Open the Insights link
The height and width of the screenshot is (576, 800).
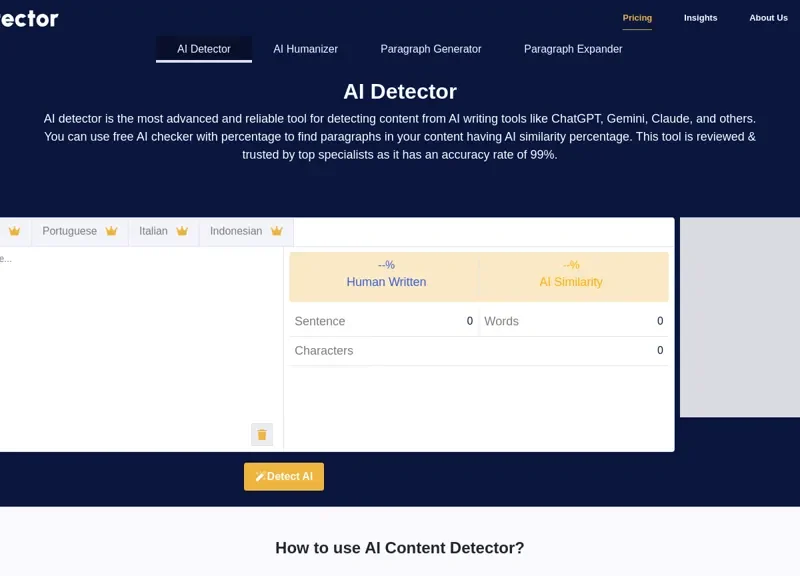[700, 18]
